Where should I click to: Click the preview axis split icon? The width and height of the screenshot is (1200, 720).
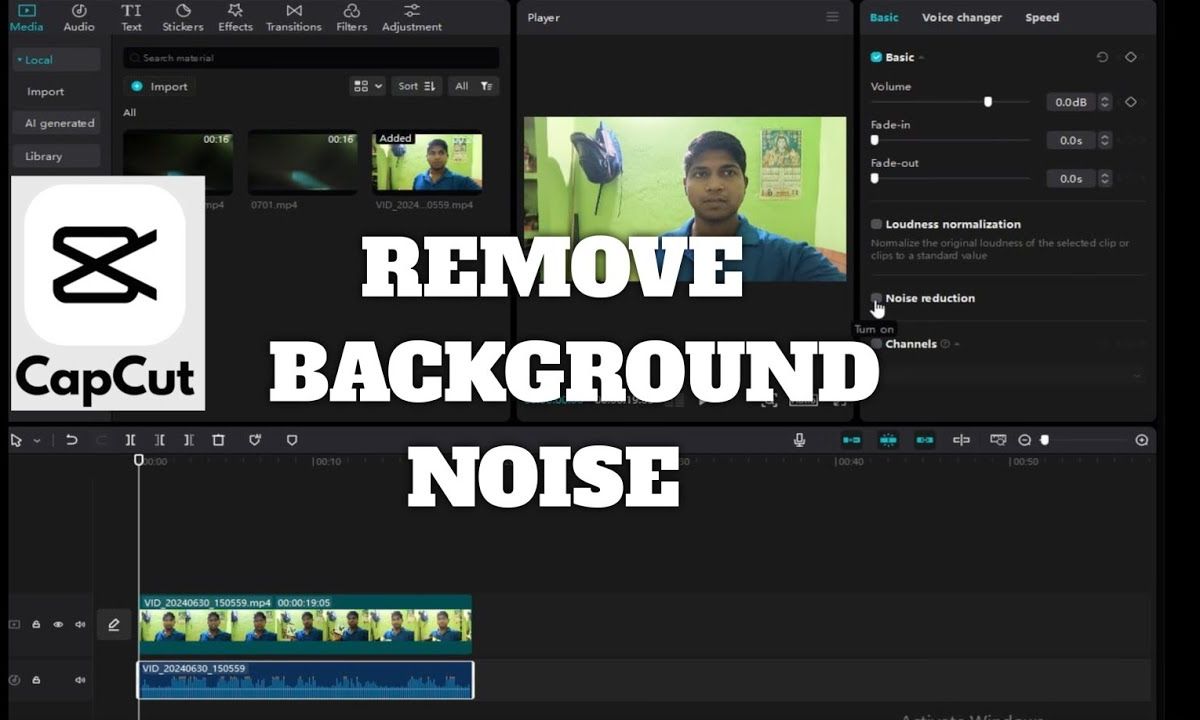(961, 440)
